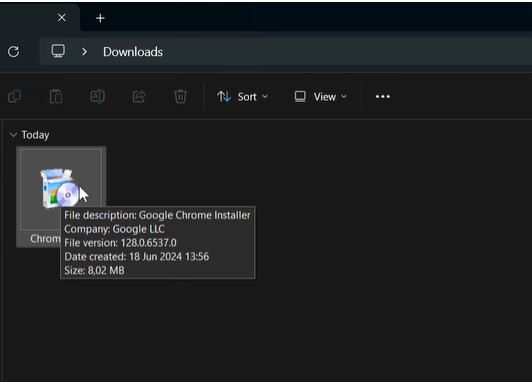
Task: Refresh the Downloads folder
Action: (x=14, y=52)
